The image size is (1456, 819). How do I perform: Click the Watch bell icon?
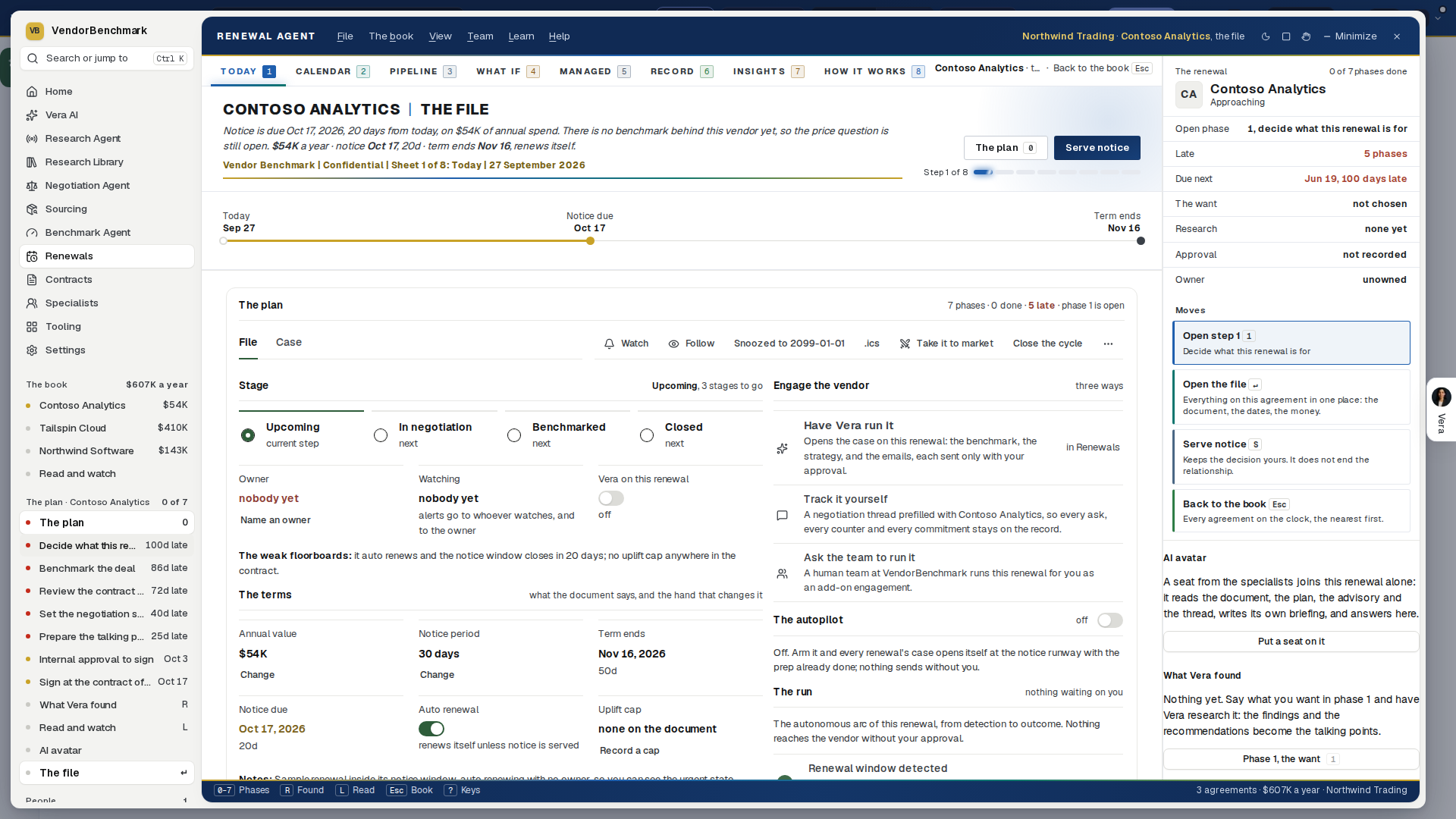click(x=609, y=344)
